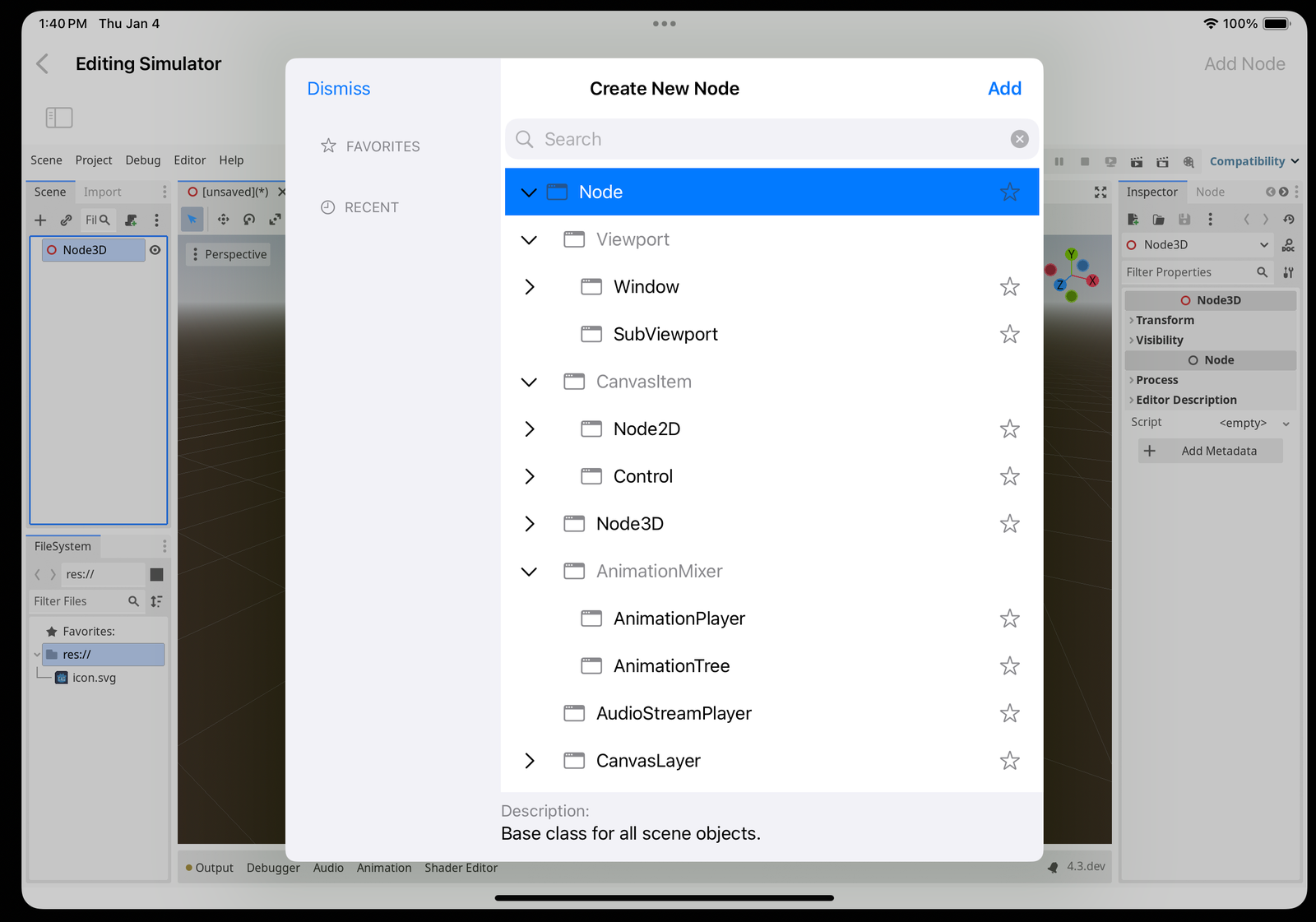The height and width of the screenshot is (922, 1316).
Task: Open Inspector property tools settings
Action: pos(1288,272)
